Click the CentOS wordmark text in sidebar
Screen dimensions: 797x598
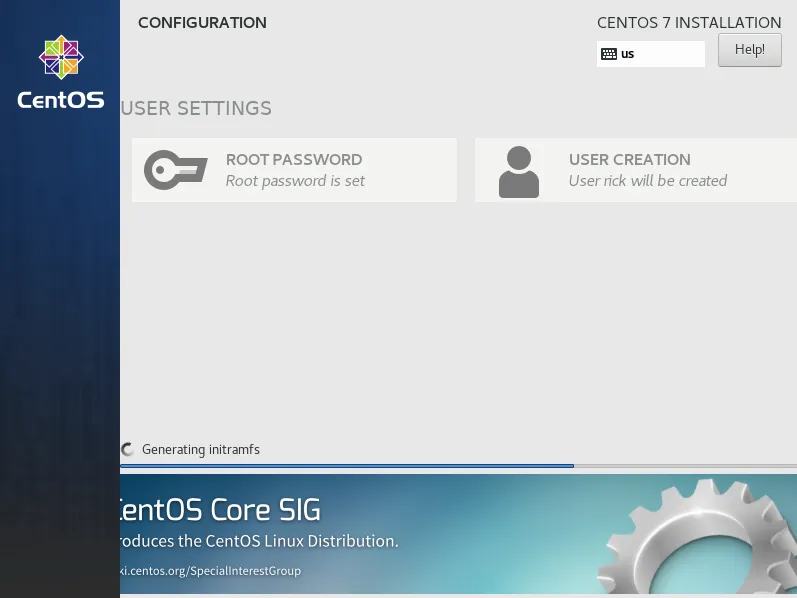click(x=60, y=100)
